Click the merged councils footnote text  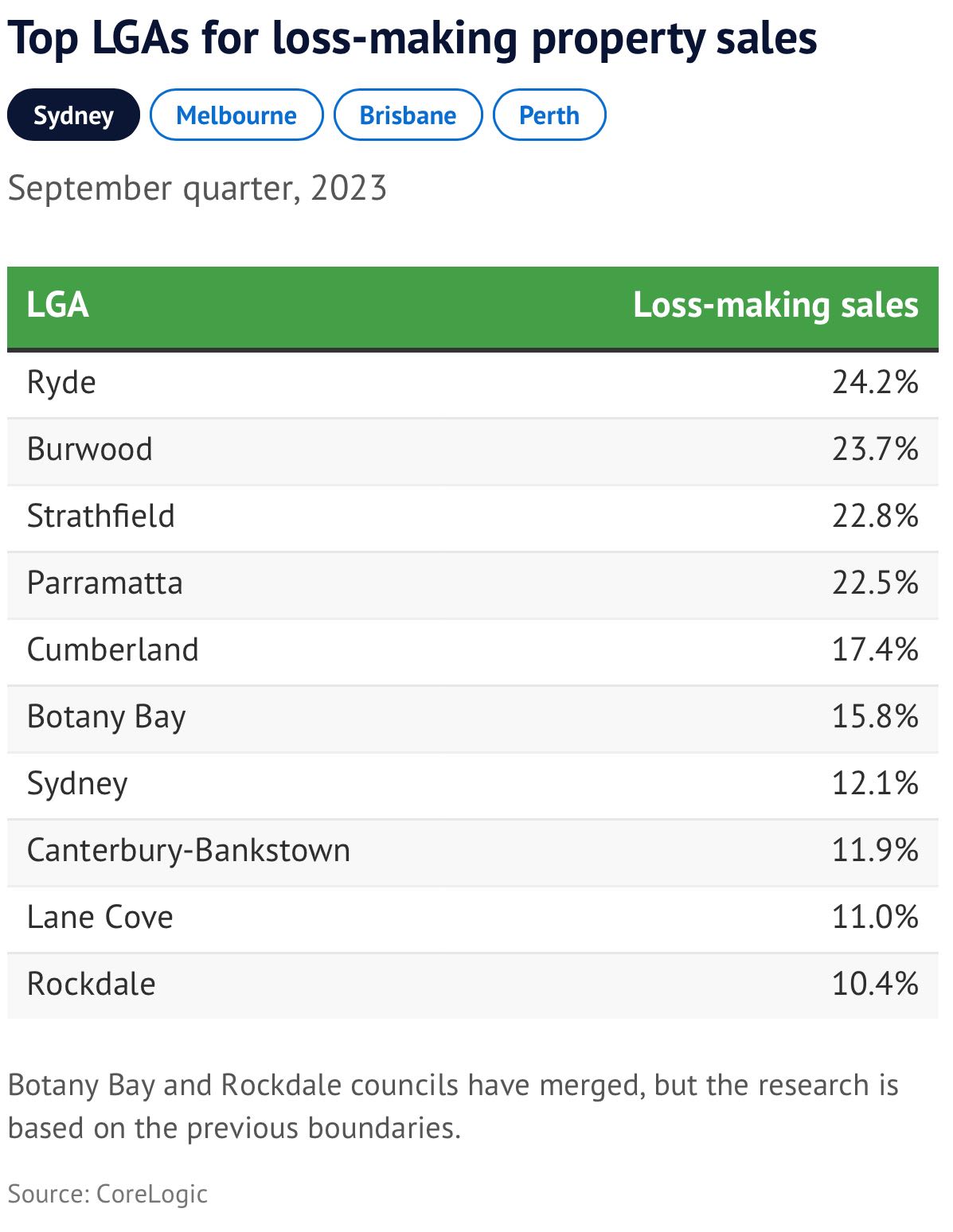tap(452, 1106)
